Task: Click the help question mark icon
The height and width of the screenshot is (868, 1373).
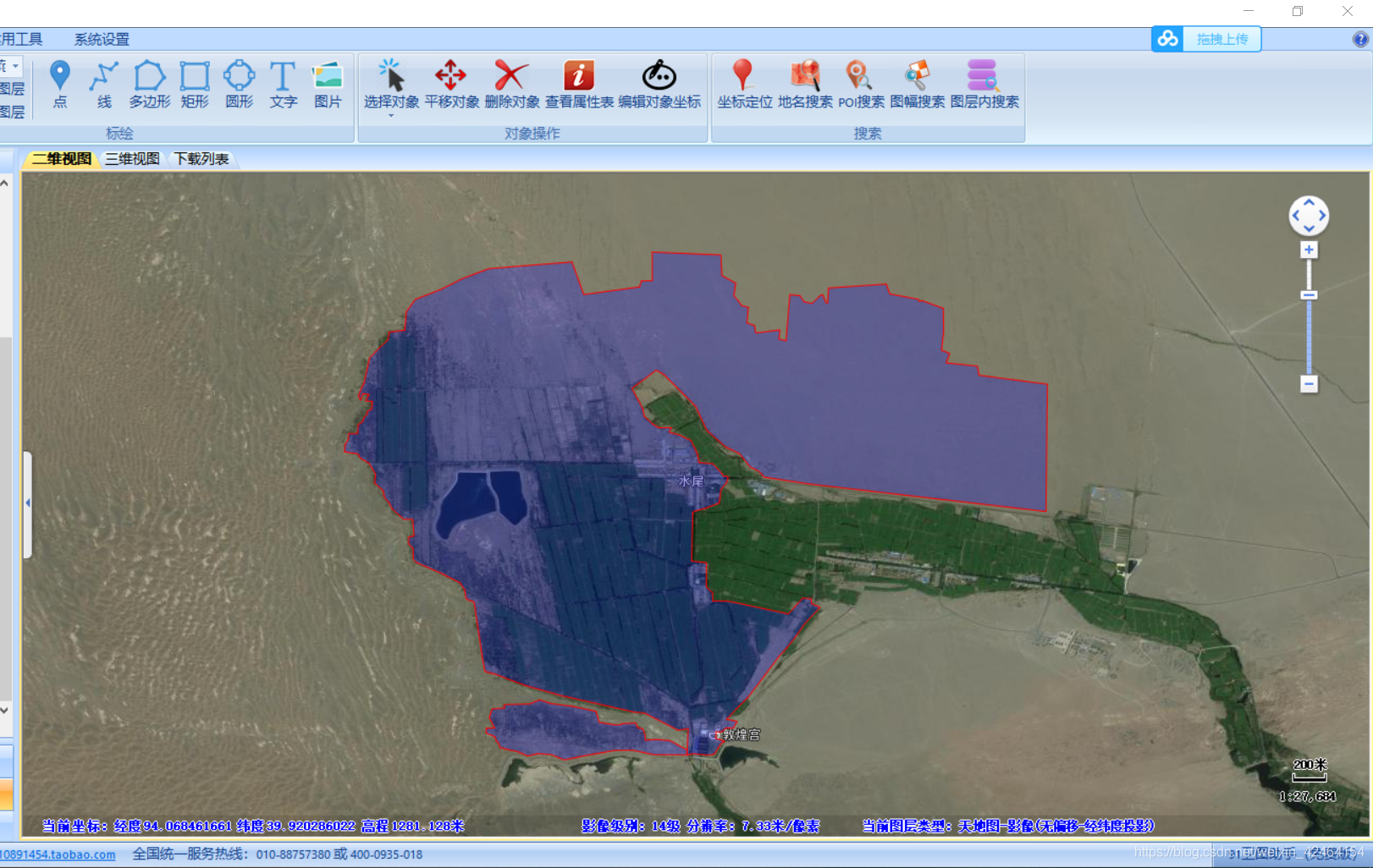Action: click(1360, 39)
